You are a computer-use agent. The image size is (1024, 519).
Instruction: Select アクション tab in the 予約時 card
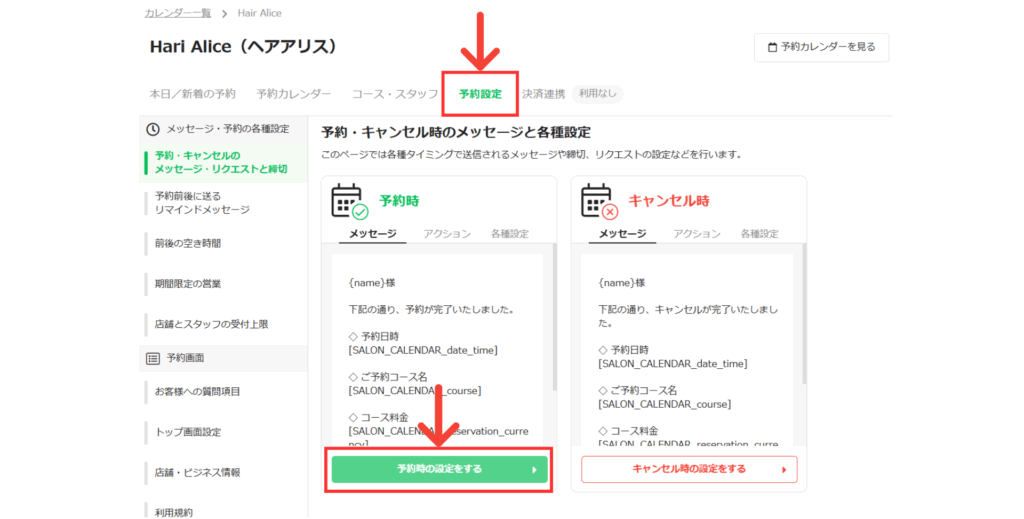click(447, 234)
